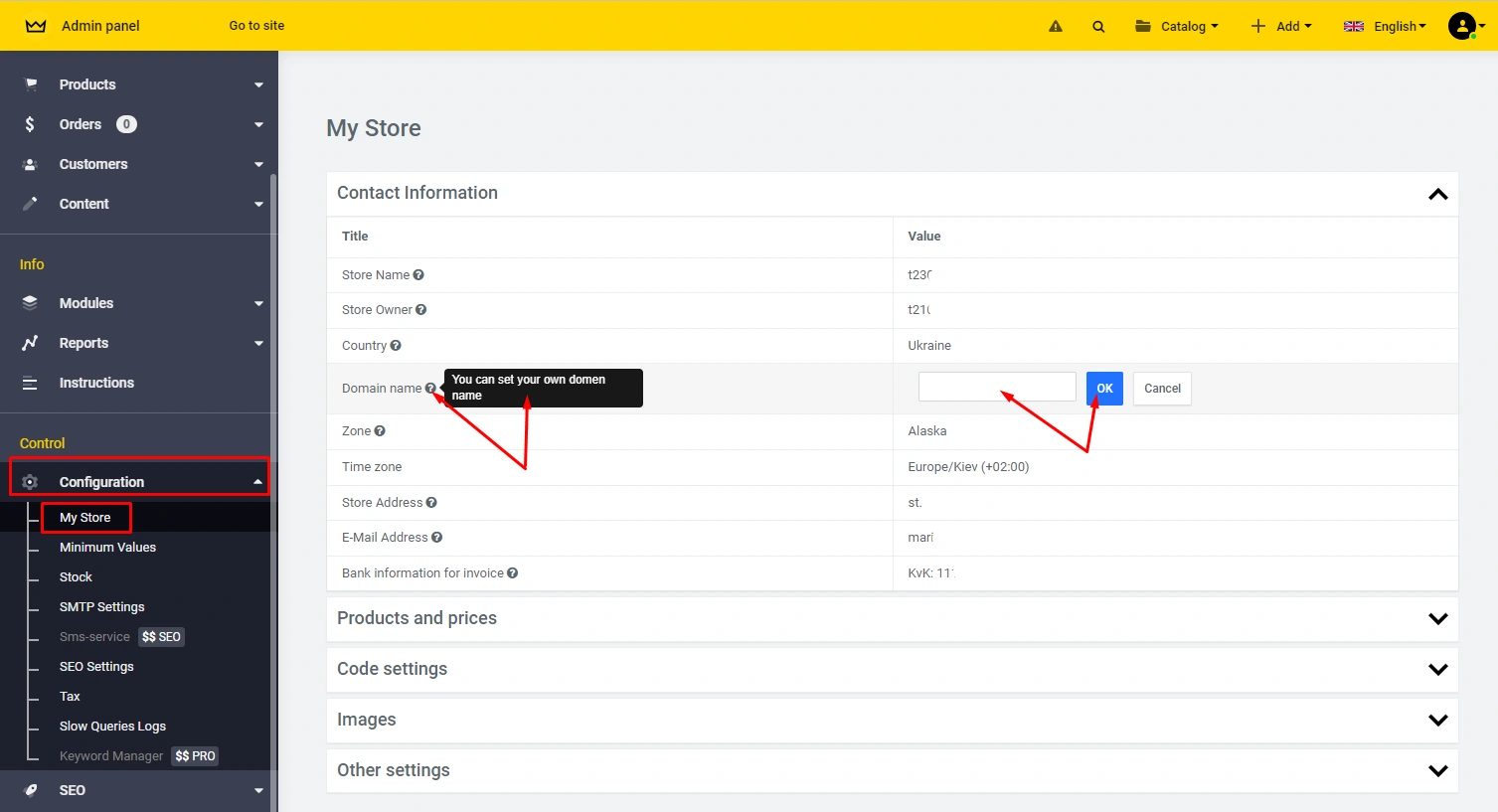This screenshot has height=812, width=1498.
Task: Expand the Images section
Action: pyautogui.click(x=1437, y=720)
